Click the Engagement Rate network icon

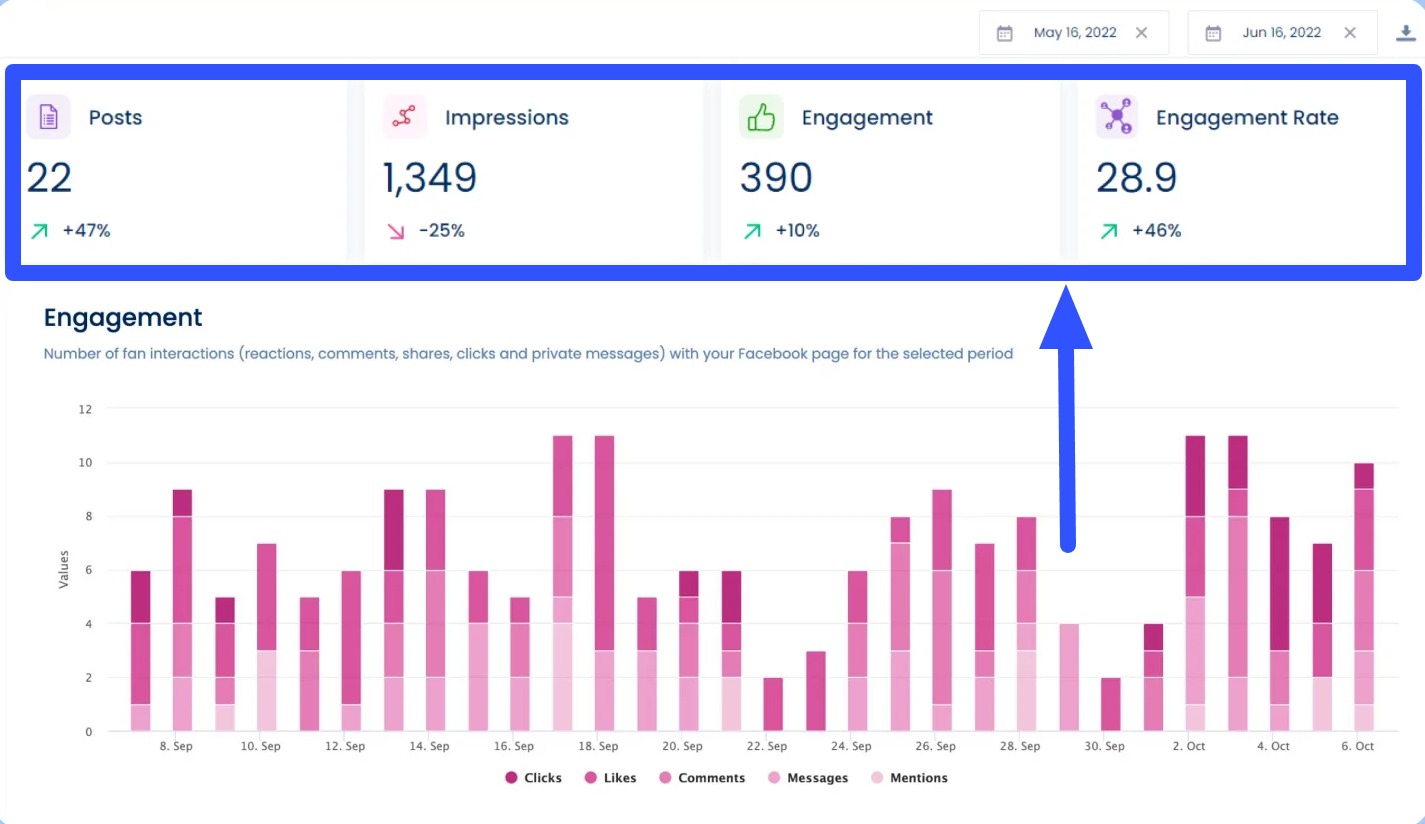pos(1116,117)
